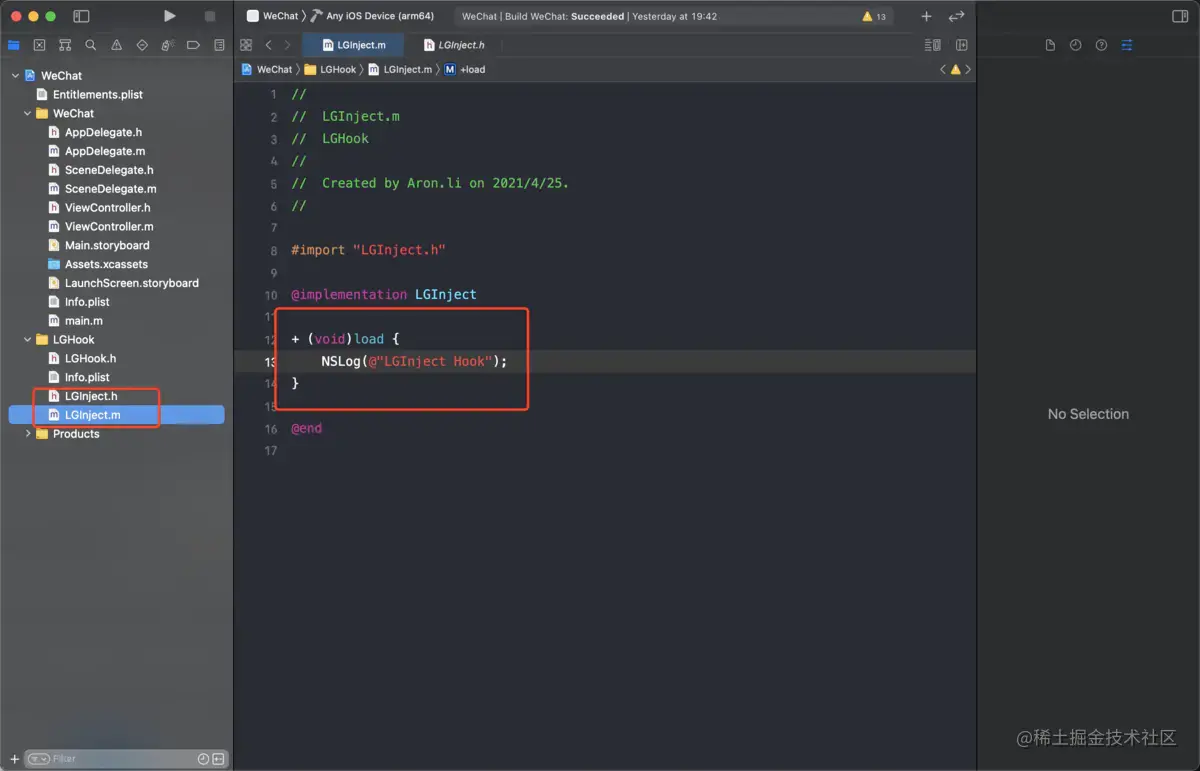
Task: Stop the running build
Action: coord(210,16)
